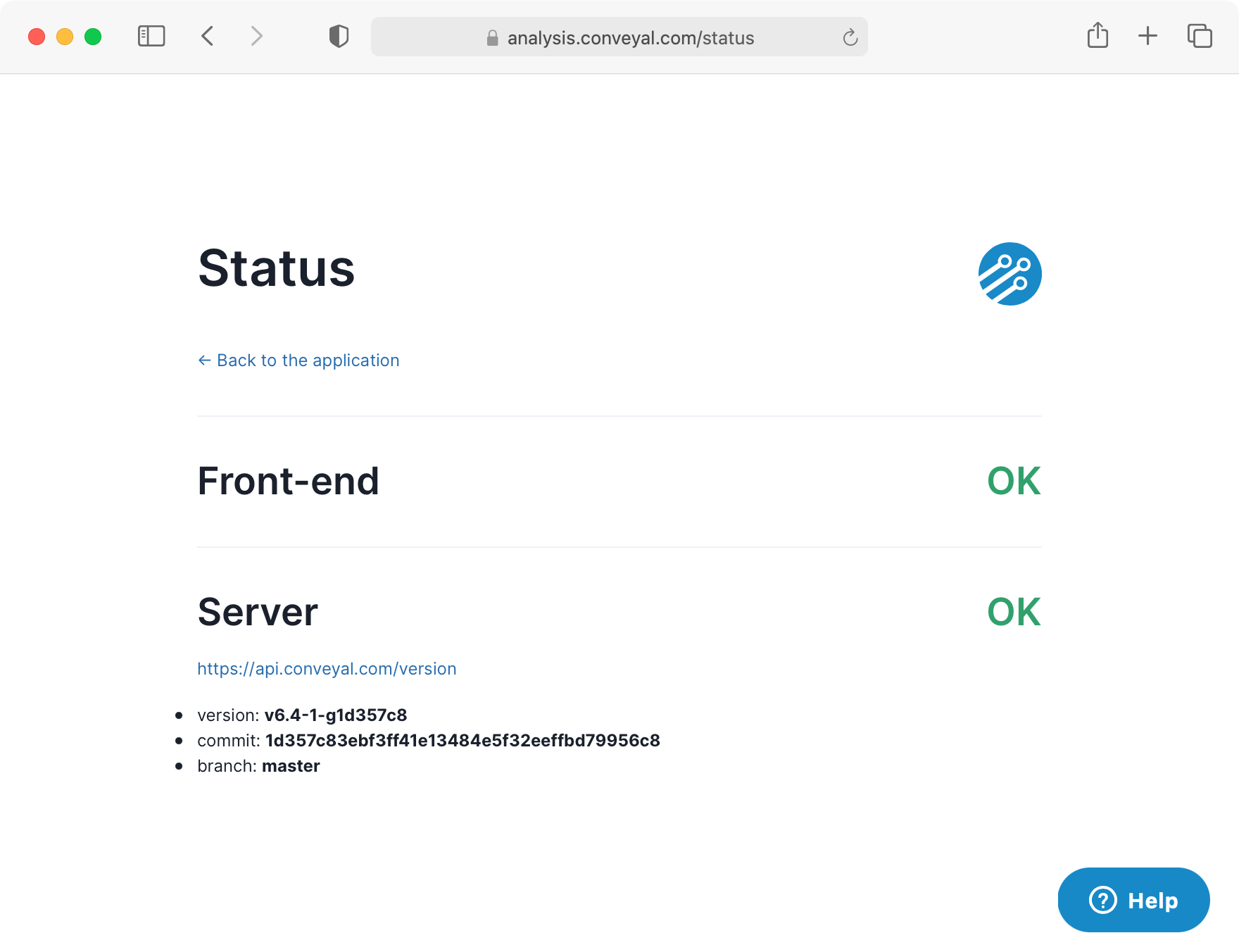
Task: Click the reload icon in address bar
Action: pyautogui.click(x=849, y=37)
